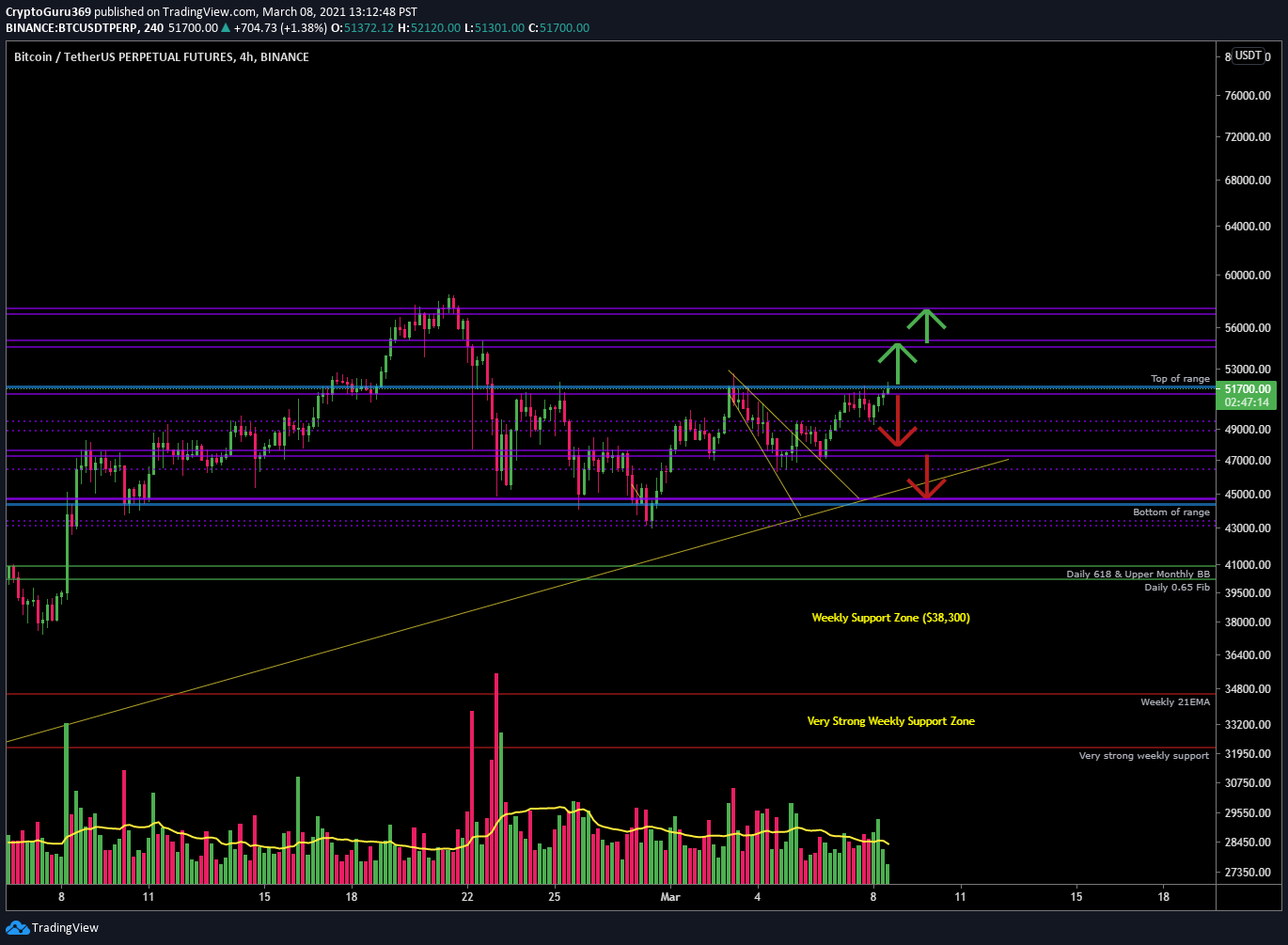The image size is (1288, 945).
Task: Click 60000.00 on the price axis
Action: click(x=1246, y=276)
